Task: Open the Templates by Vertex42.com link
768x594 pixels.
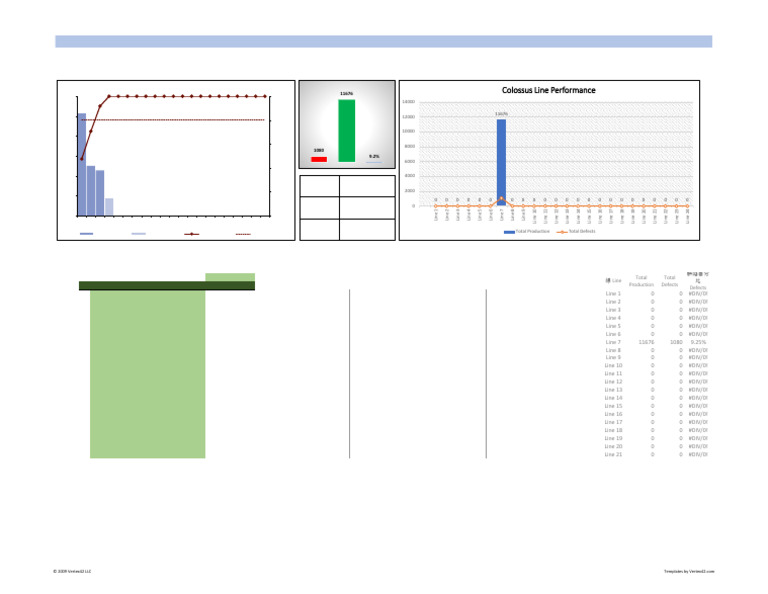Action: (689, 571)
